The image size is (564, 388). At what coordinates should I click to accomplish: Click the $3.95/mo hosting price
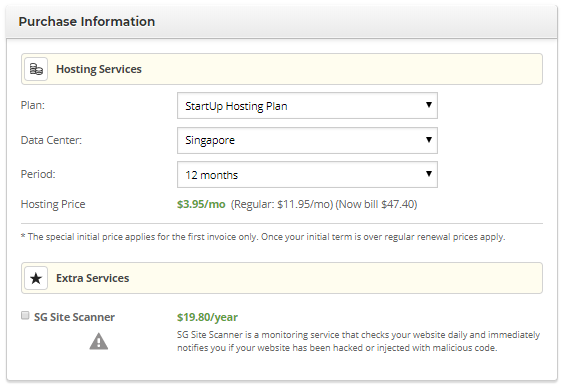pyautogui.click(x=201, y=204)
